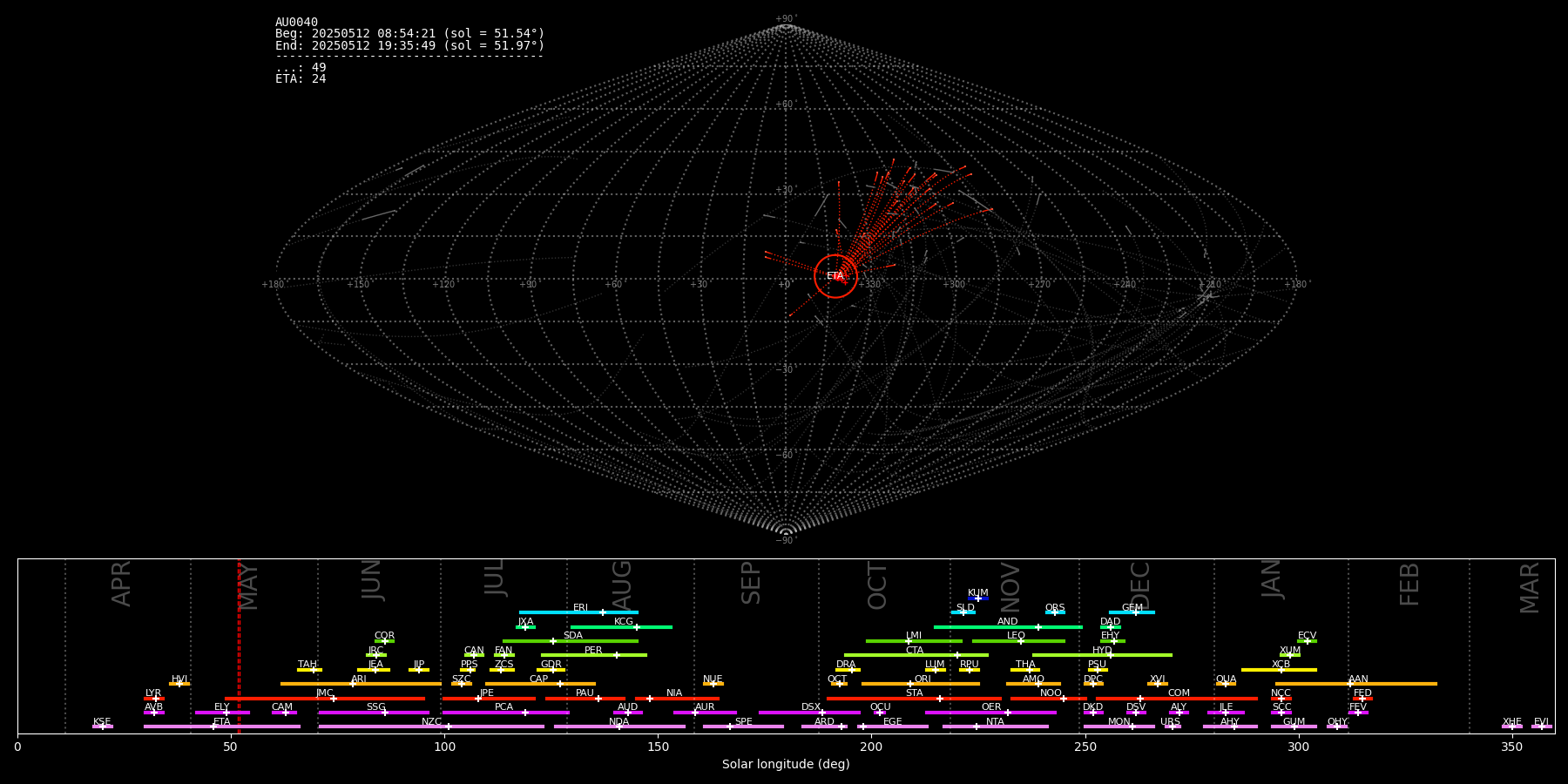1568x784 pixels.
Task: Click the KSE shower label
Action: point(102,722)
